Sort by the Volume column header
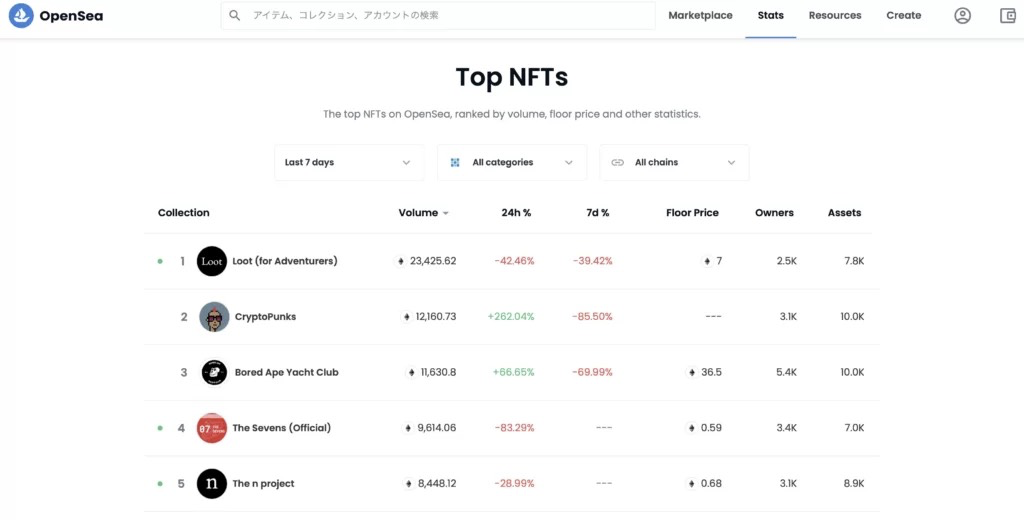1024x520 pixels. coord(423,212)
